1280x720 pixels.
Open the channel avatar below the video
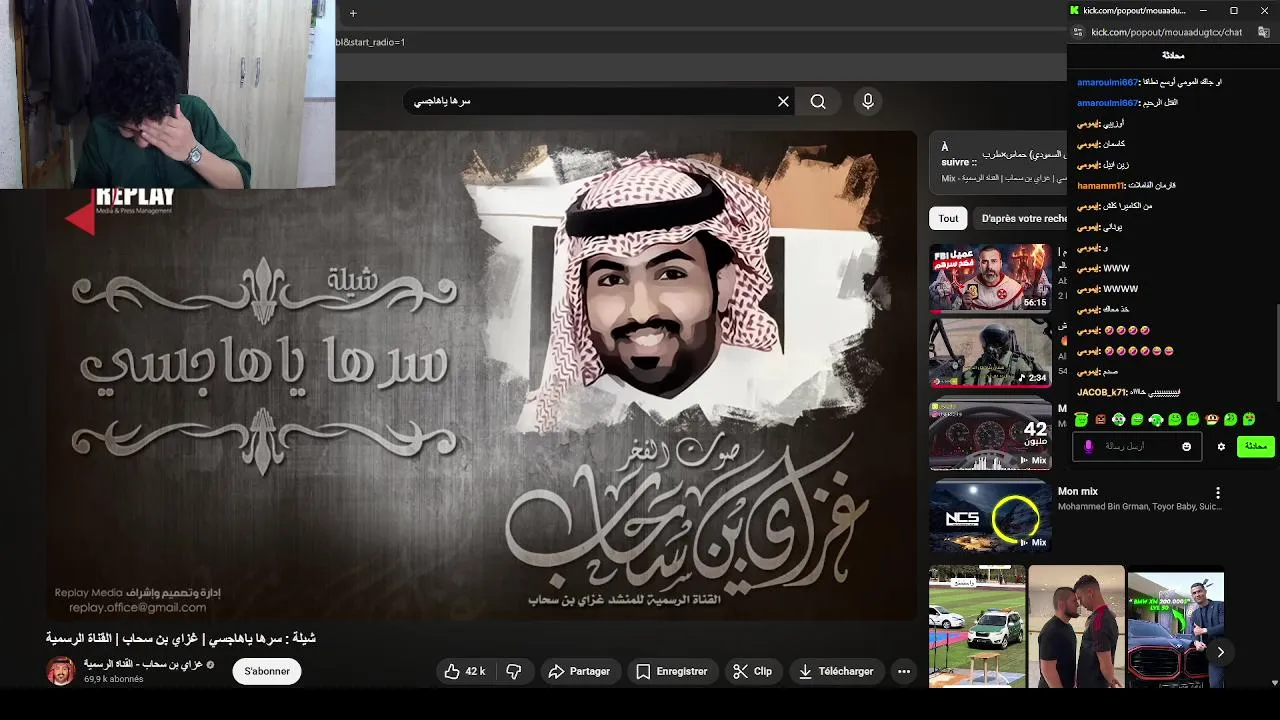point(60,671)
